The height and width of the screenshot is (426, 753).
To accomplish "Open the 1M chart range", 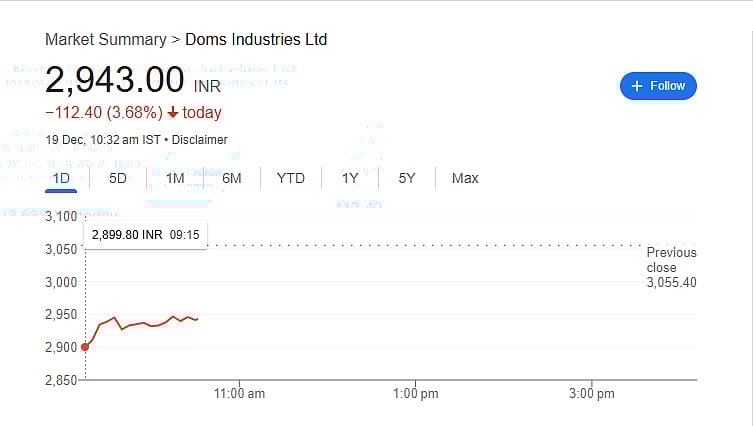I will [x=175, y=178].
